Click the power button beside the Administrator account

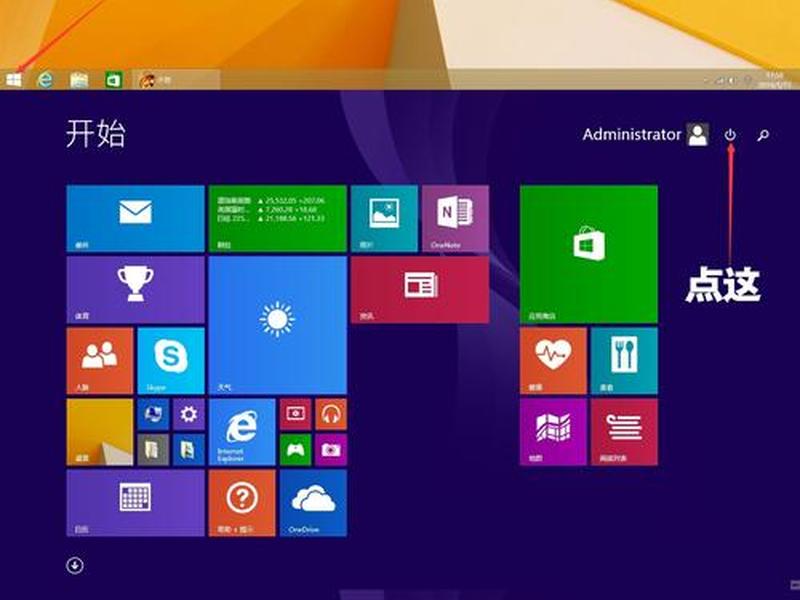730,135
